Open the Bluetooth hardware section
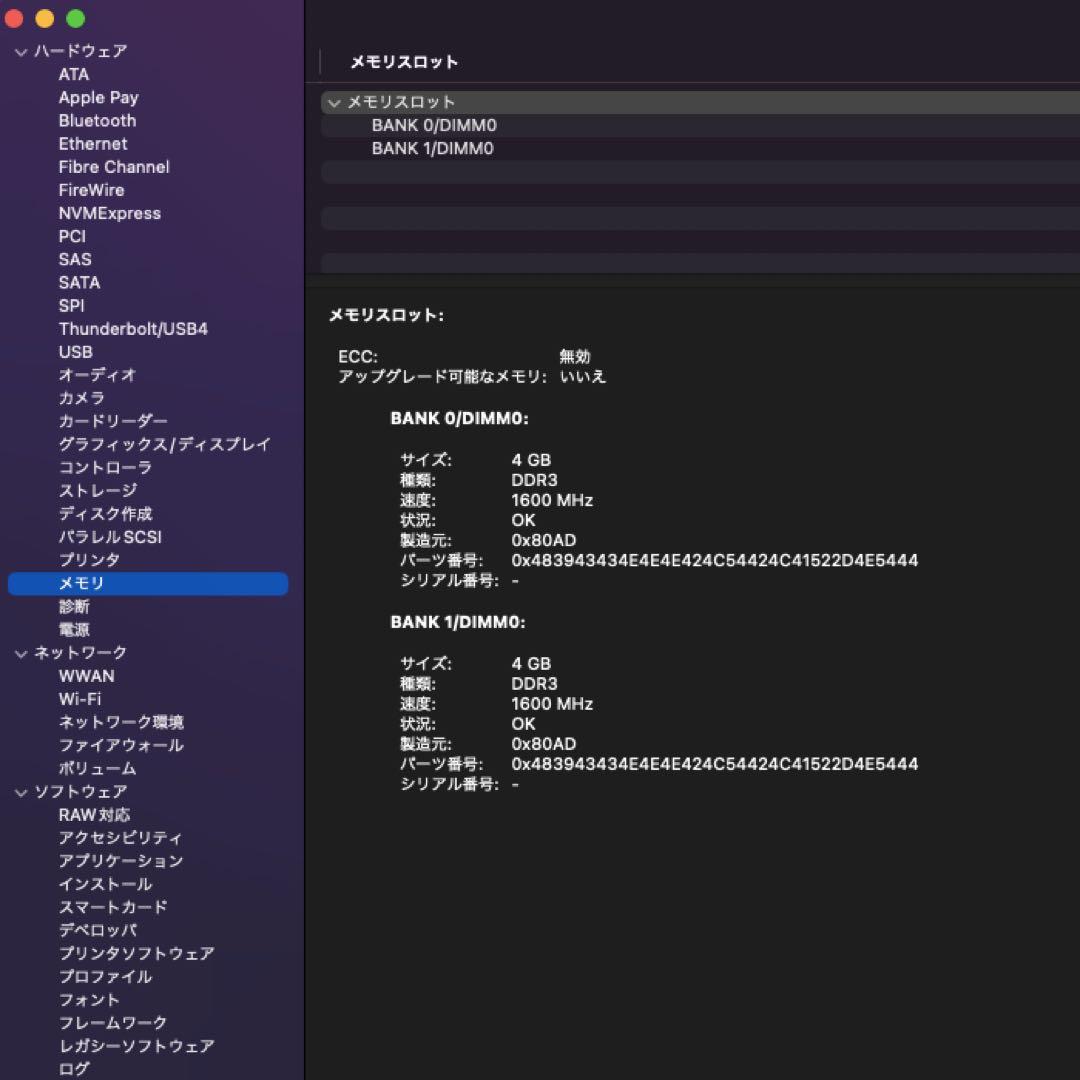The width and height of the screenshot is (1080, 1080). (96, 120)
